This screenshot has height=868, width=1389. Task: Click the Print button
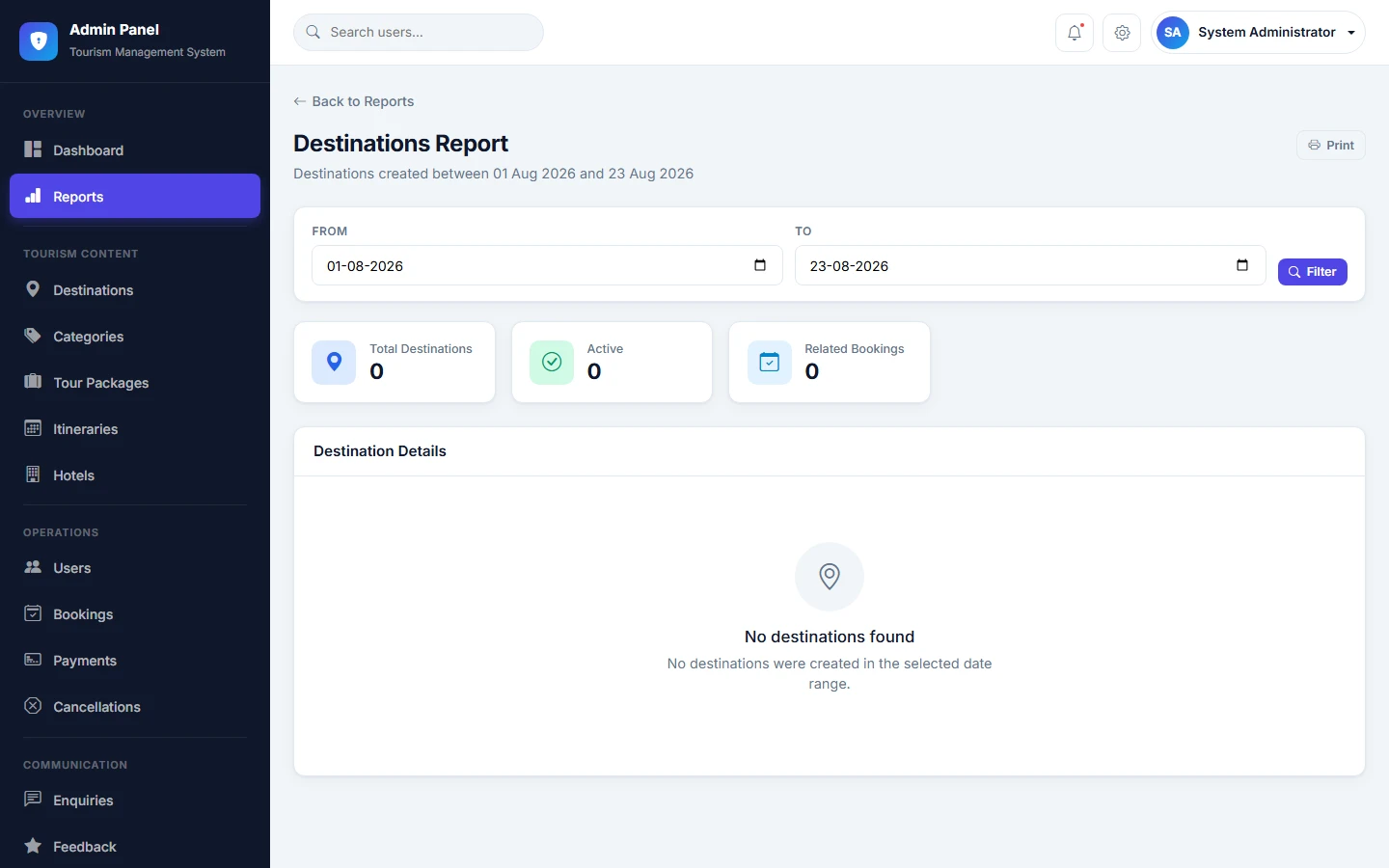[x=1331, y=146]
